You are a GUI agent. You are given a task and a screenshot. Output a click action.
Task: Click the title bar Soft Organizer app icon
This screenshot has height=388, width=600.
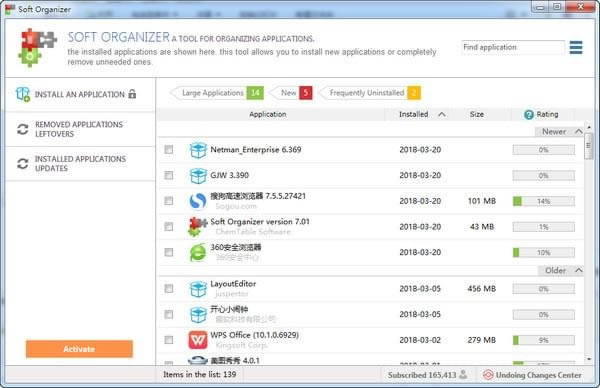[x=10, y=9]
